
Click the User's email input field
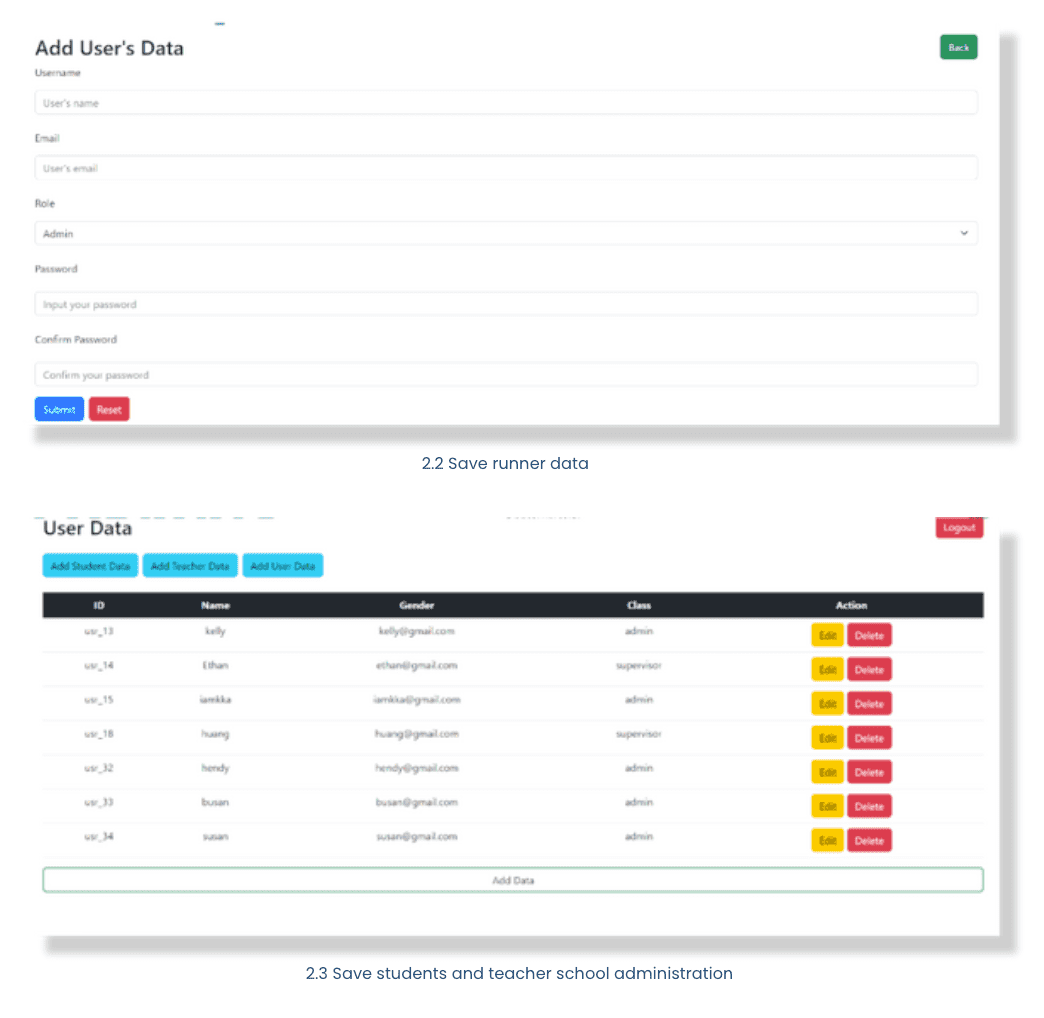point(505,167)
